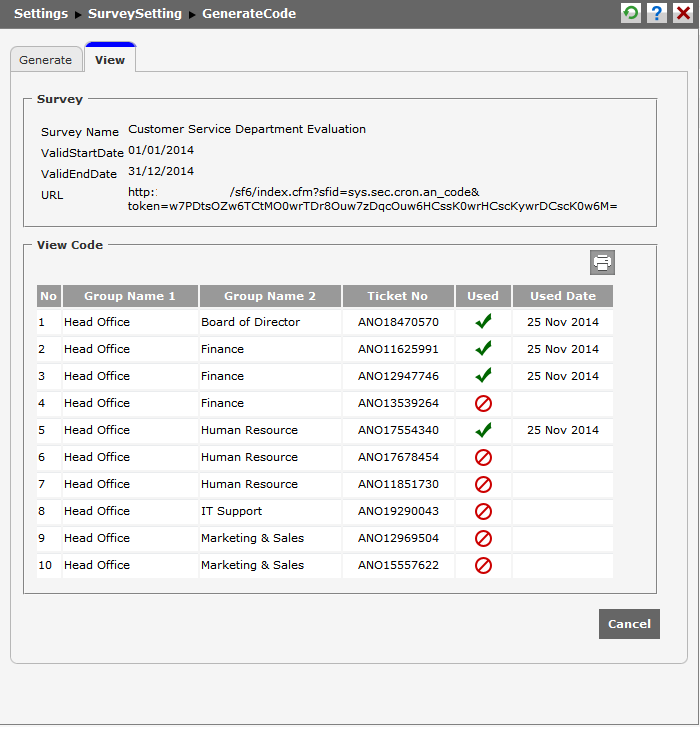
Task: Click the Group Name 1 column header
Action: pyautogui.click(x=129, y=296)
